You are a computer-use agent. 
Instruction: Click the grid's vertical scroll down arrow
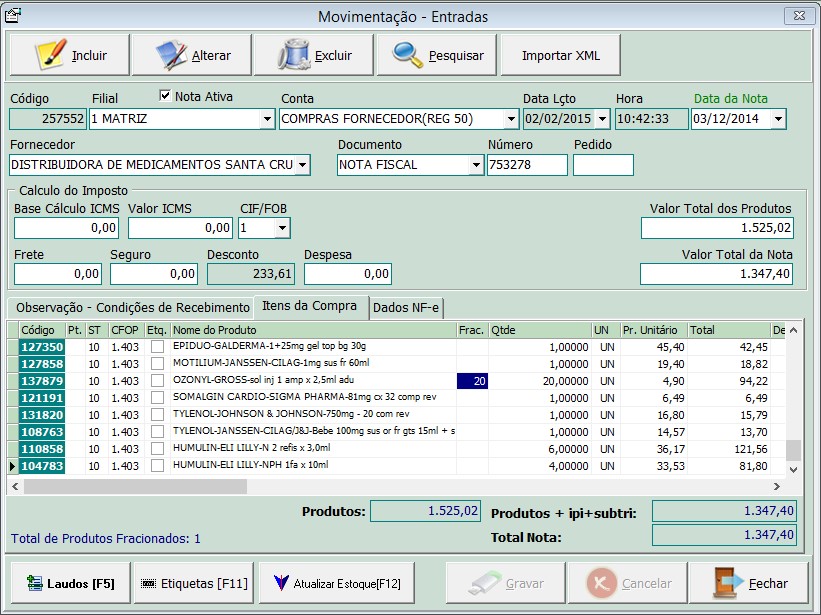coord(793,469)
